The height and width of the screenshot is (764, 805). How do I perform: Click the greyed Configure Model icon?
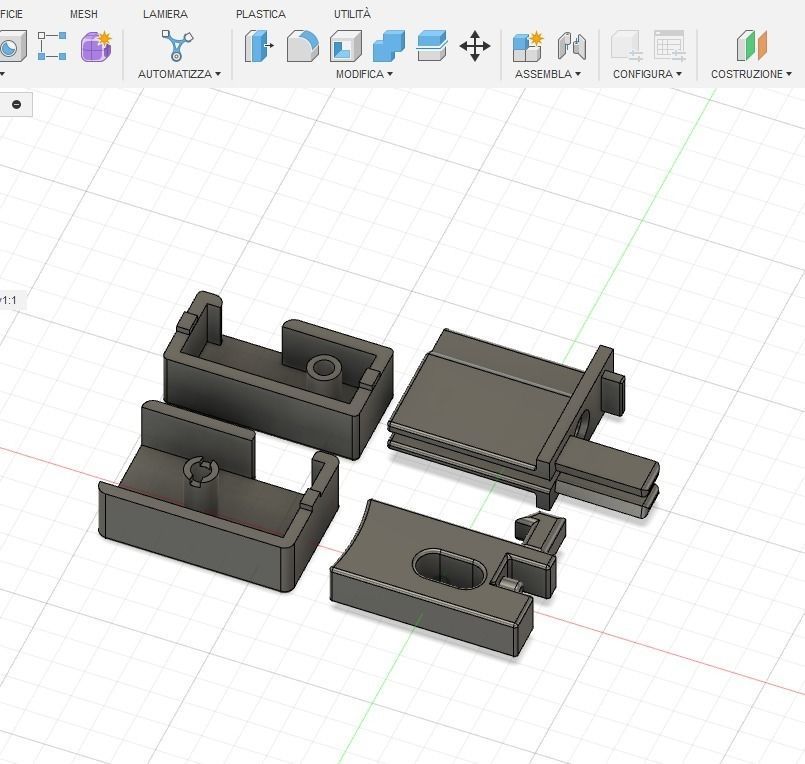coord(626,46)
